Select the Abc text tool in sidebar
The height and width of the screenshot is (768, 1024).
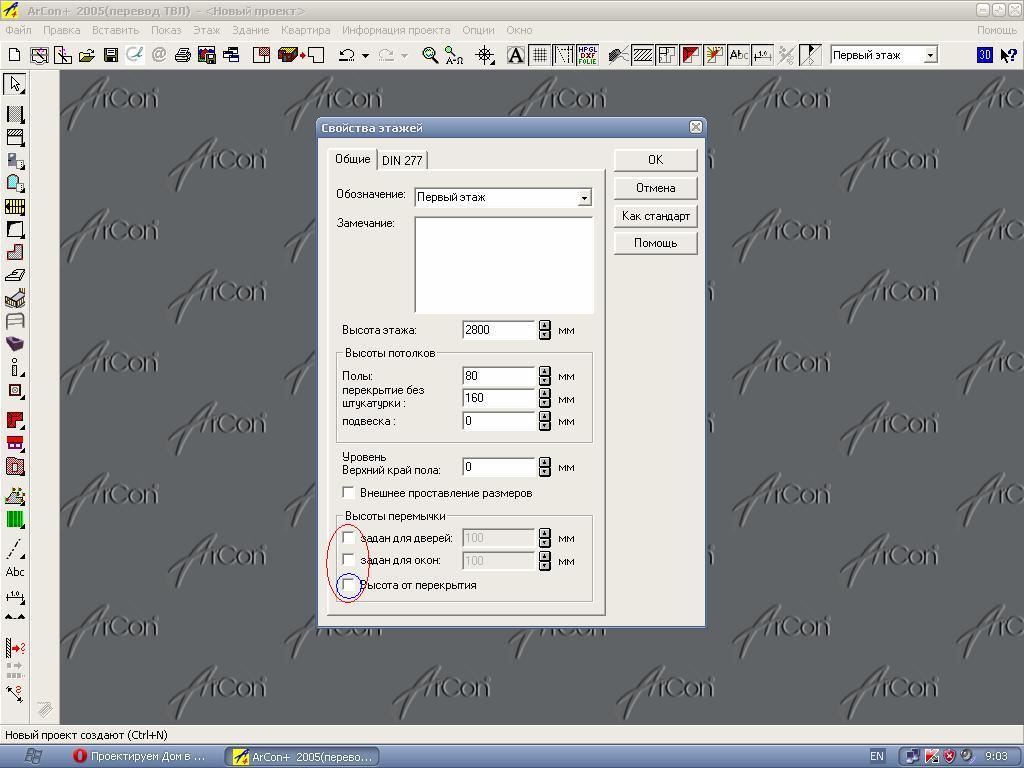tap(15, 571)
